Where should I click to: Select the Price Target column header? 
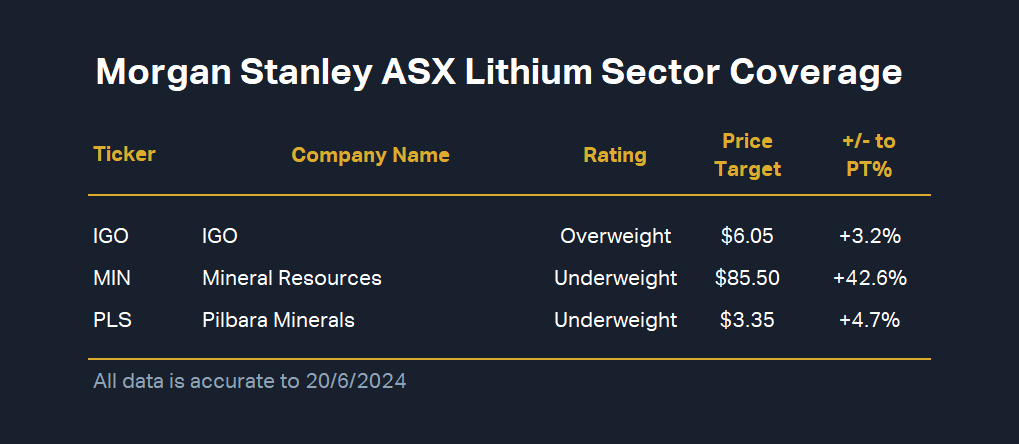748,155
